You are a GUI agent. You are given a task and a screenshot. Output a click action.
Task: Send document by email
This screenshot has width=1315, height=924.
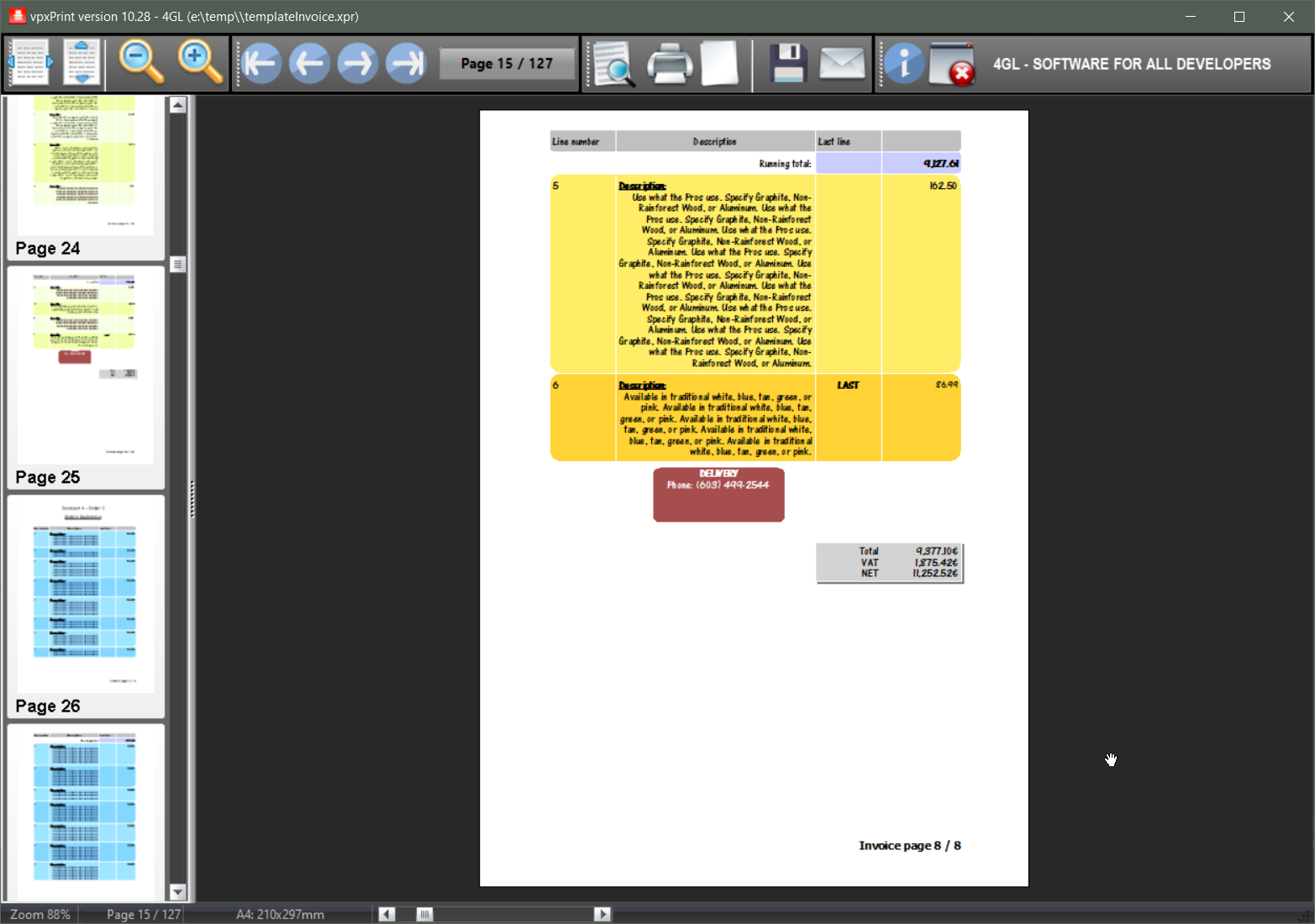click(x=842, y=64)
